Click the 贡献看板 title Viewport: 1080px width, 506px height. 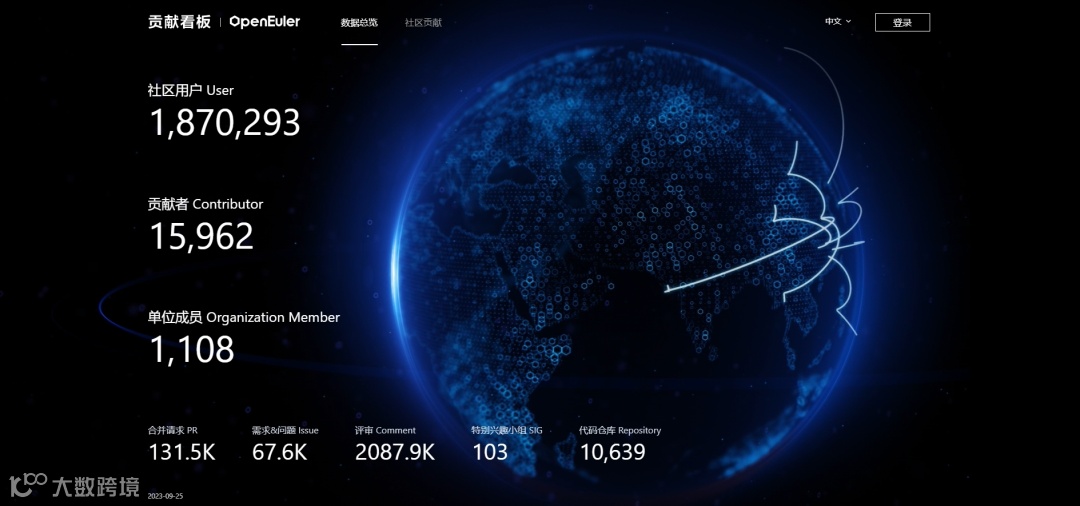[179, 22]
